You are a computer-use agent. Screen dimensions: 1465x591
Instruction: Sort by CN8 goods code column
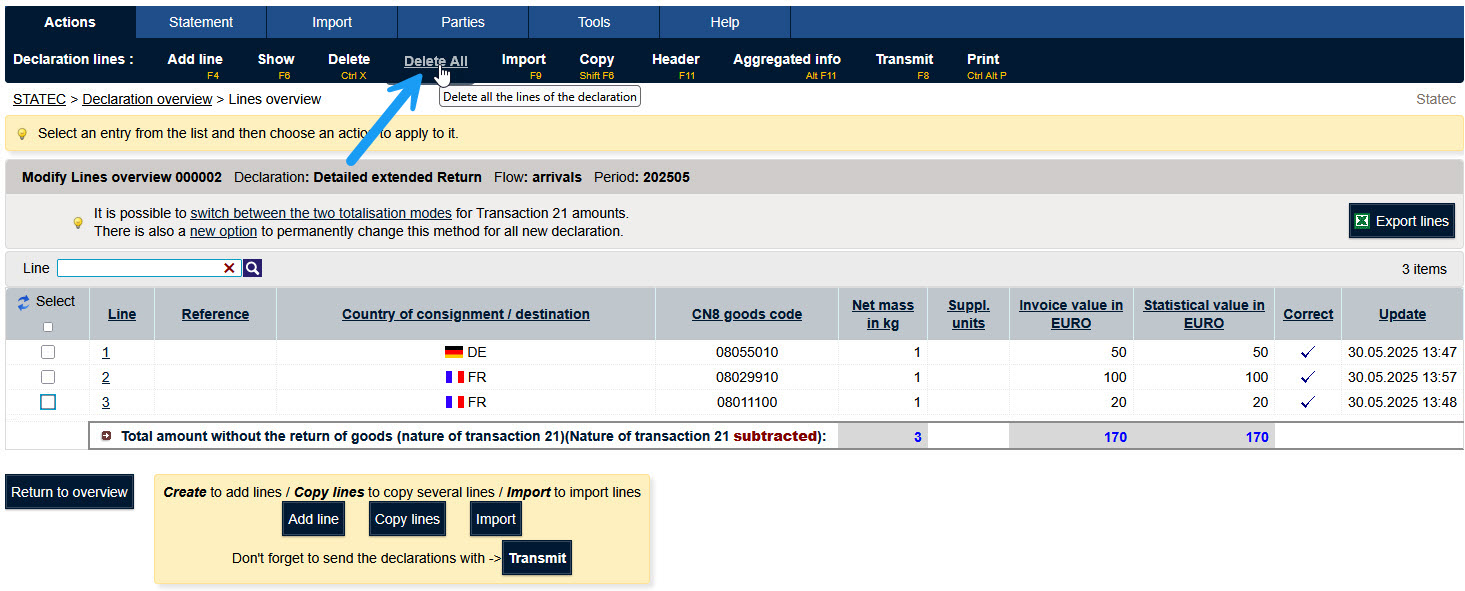(746, 314)
